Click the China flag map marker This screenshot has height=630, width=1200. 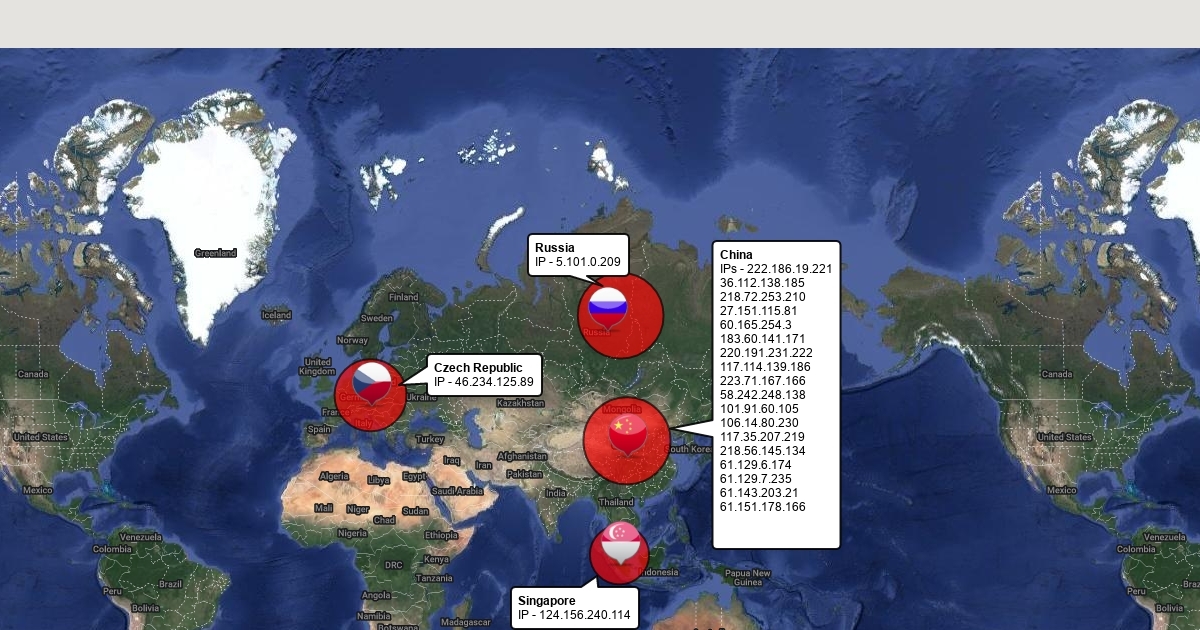[x=627, y=435]
